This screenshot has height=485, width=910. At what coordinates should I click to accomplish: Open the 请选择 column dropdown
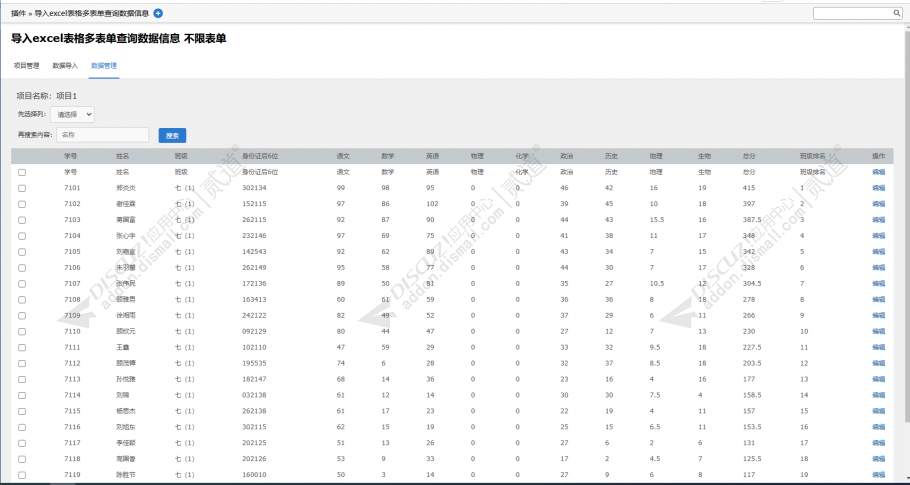click(x=73, y=114)
